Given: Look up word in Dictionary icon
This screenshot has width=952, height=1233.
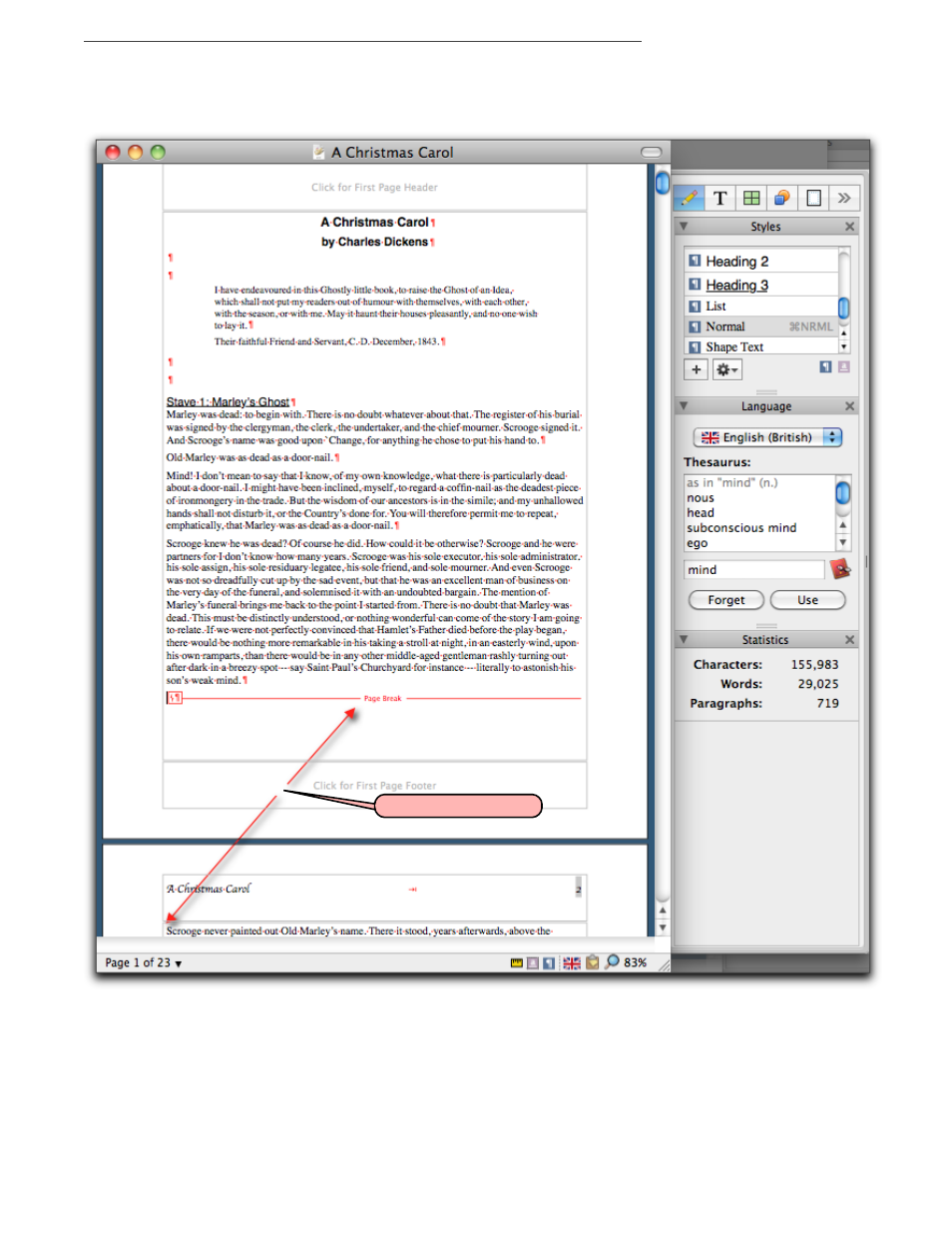Looking at the screenshot, I should coord(840,569).
